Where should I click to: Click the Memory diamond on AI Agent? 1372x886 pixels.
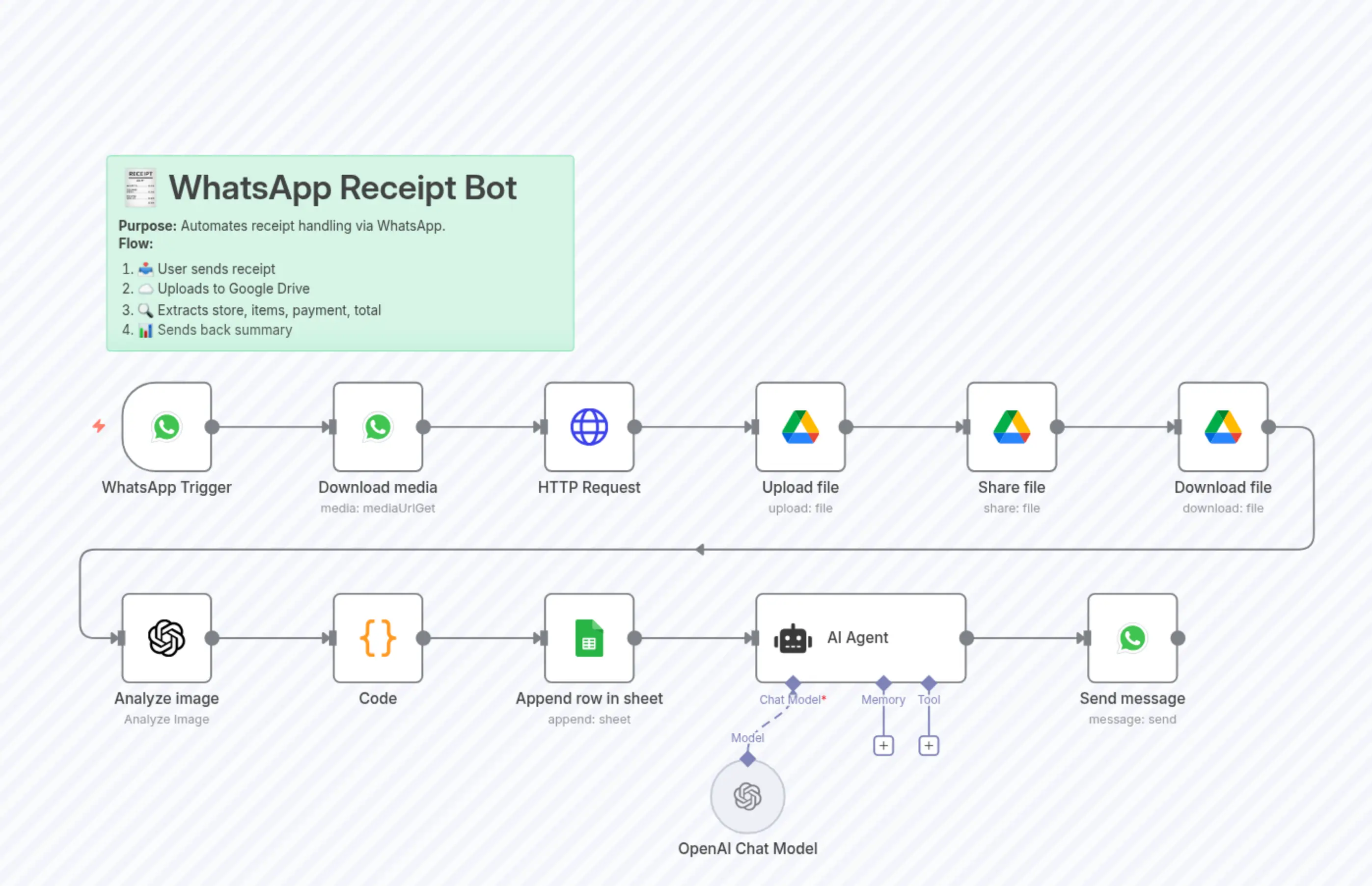pyautogui.click(x=882, y=683)
